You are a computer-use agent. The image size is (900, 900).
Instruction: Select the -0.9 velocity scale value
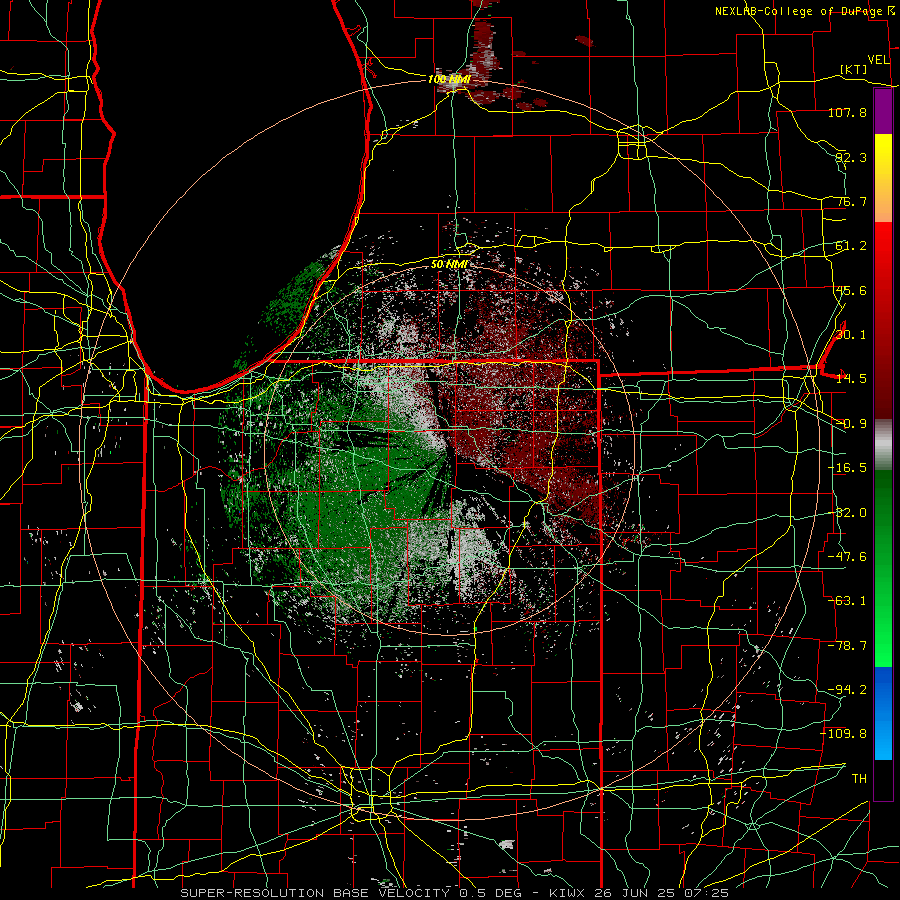coord(851,424)
